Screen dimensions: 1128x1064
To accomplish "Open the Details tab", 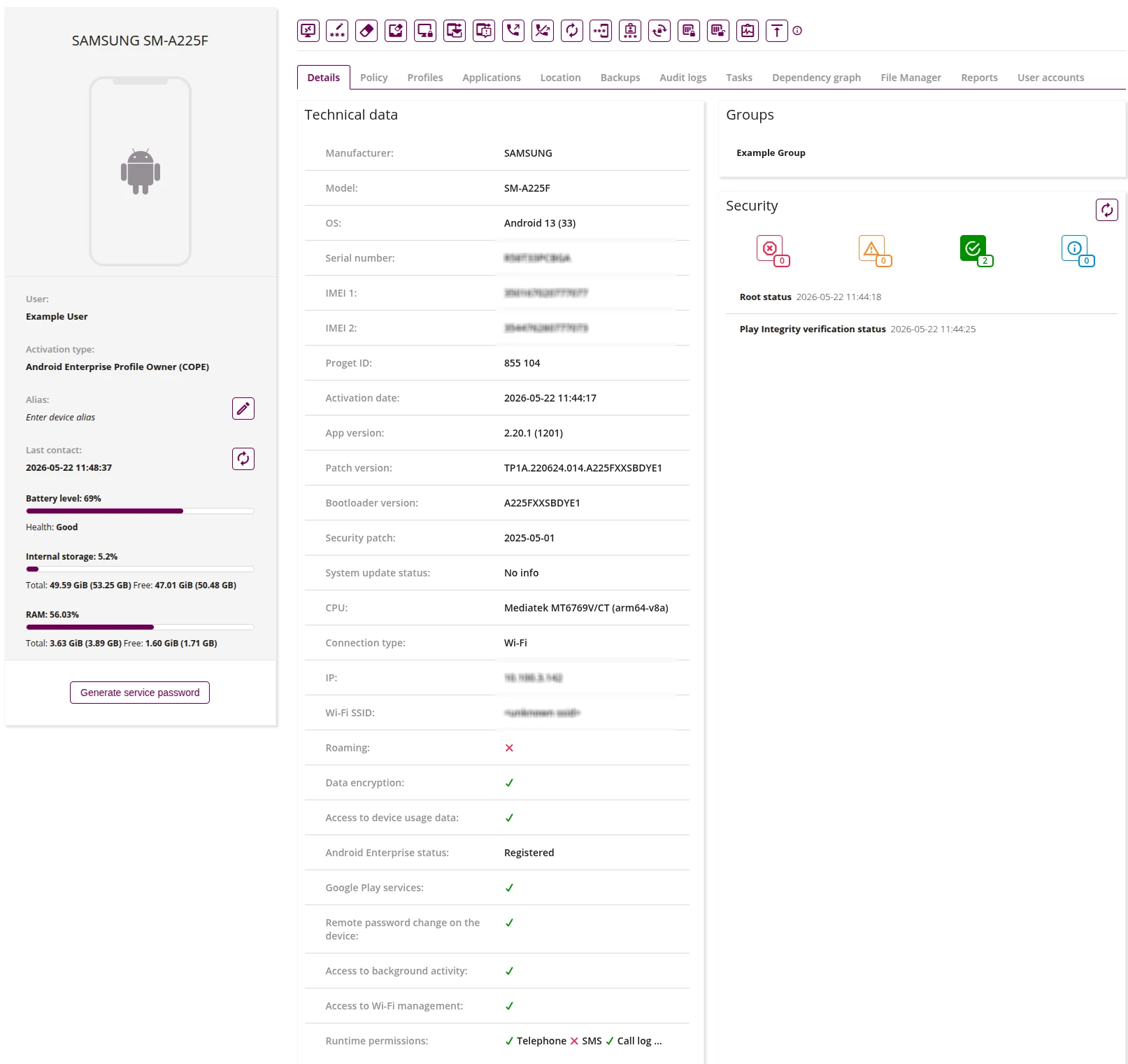I will tap(324, 78).
